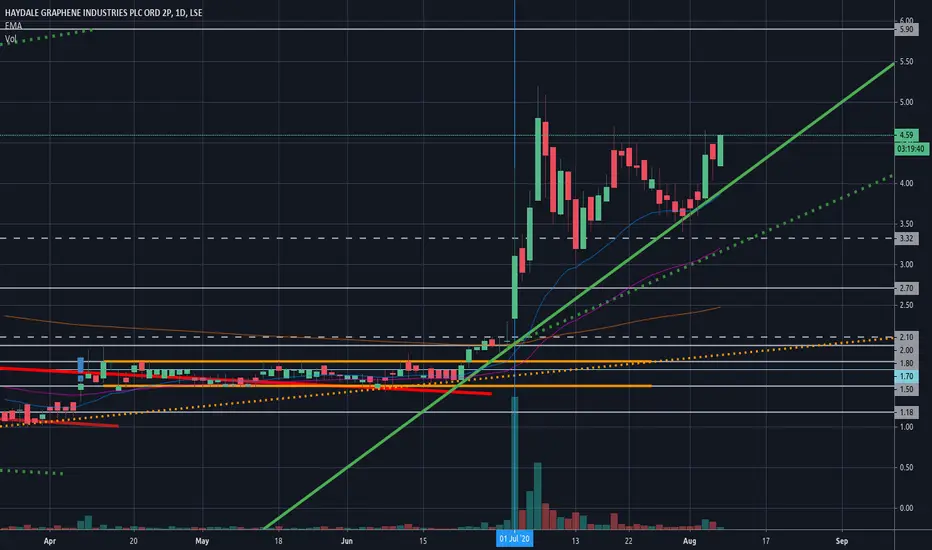
Task: Select the 2.70 horizontal line price tag
Action: tap(906, 288)
